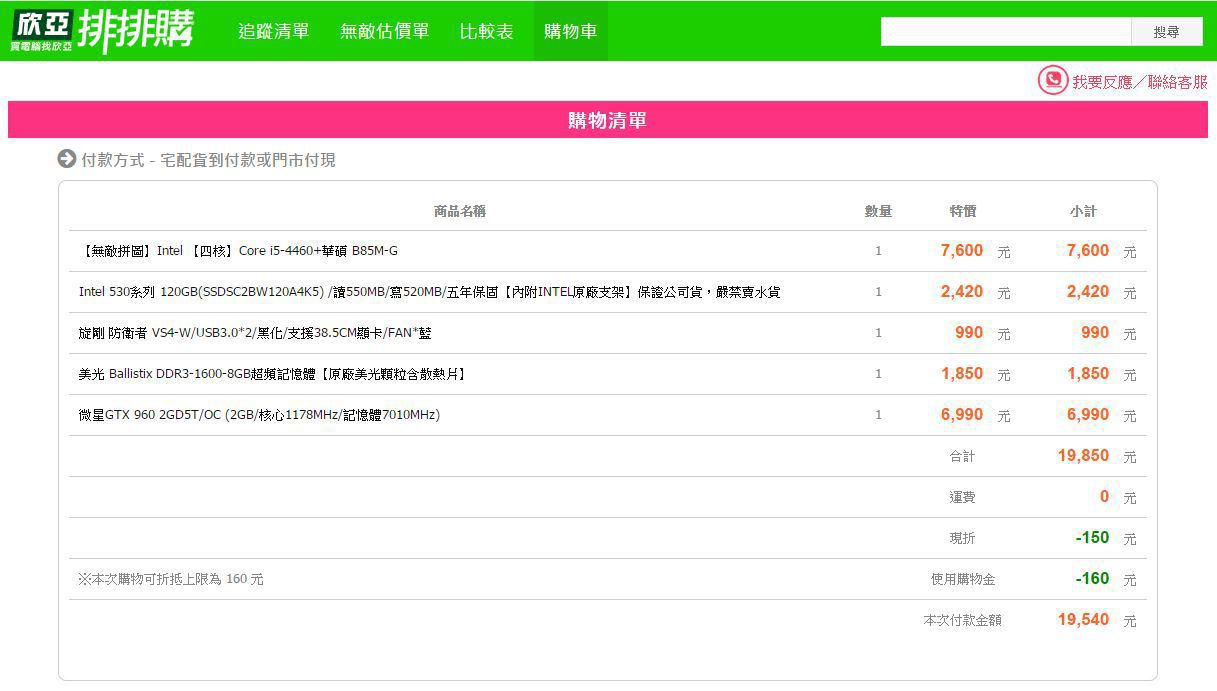The image size is (1217, 691).
Task: Click the 搜尋 search button
Action: point(1166,32)
